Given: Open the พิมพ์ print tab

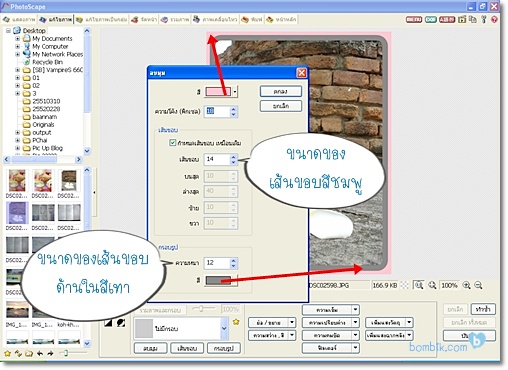Looking at the screenshot, I should point(252,20).
